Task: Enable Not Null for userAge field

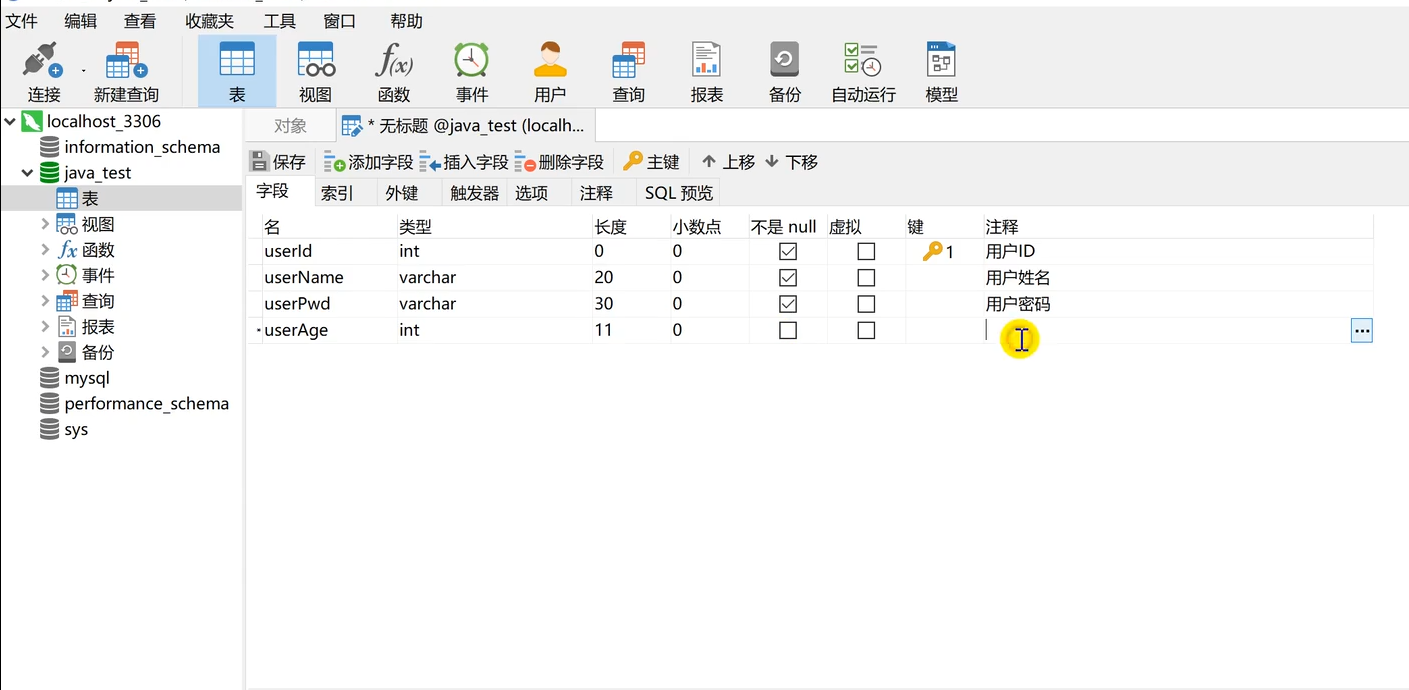Action: pyautogui.click(x=788, y=330)
